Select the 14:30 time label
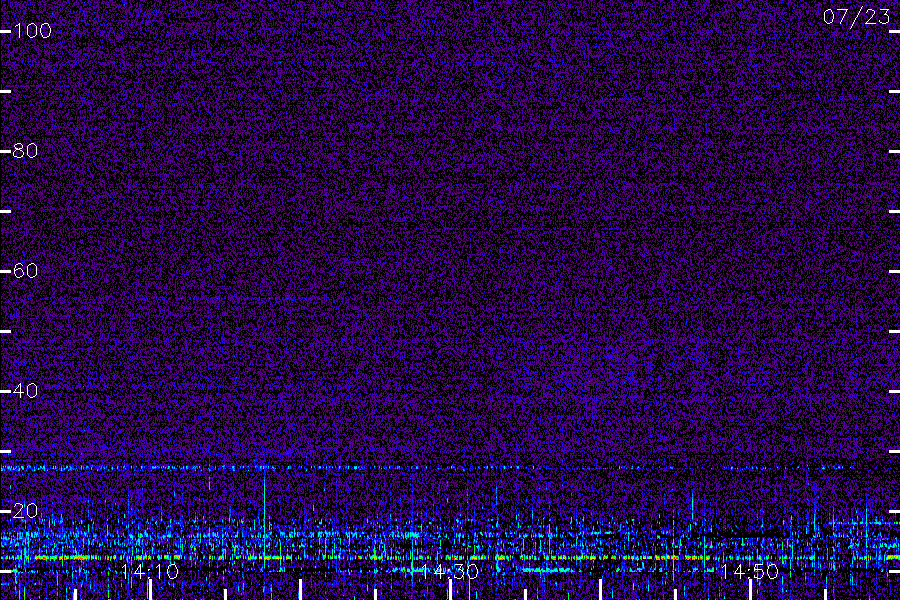This screenshot has width=900, height=600. pyautogui.click(x=450, y=571)
